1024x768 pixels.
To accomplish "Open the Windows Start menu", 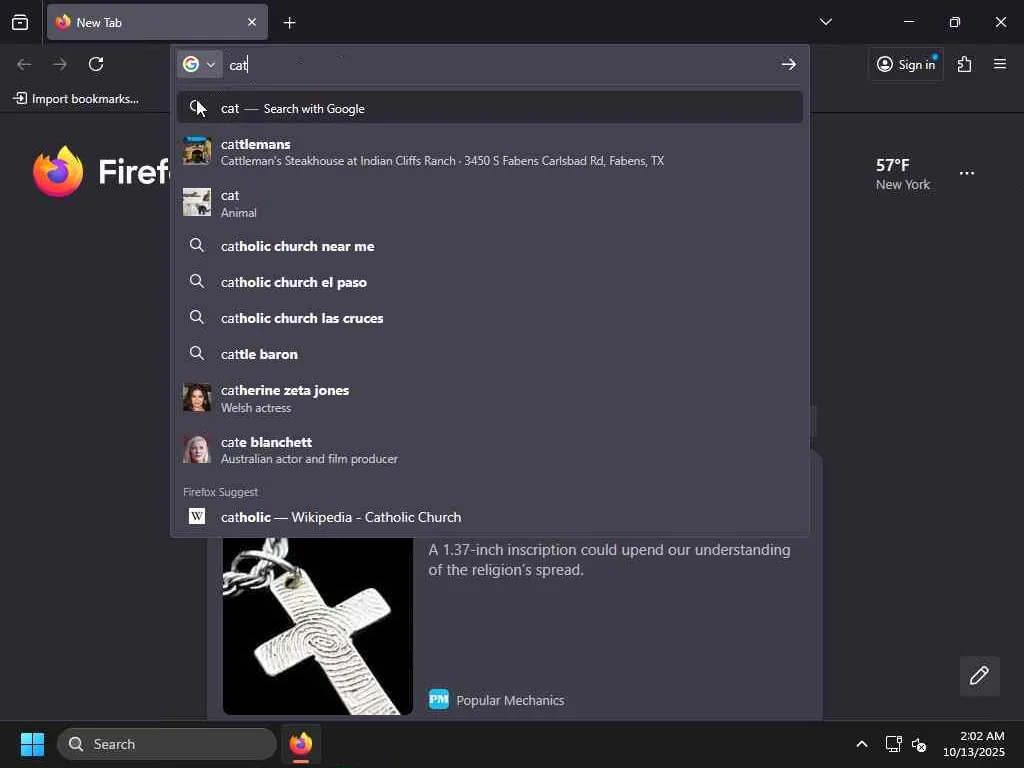I will pos(32,744).
